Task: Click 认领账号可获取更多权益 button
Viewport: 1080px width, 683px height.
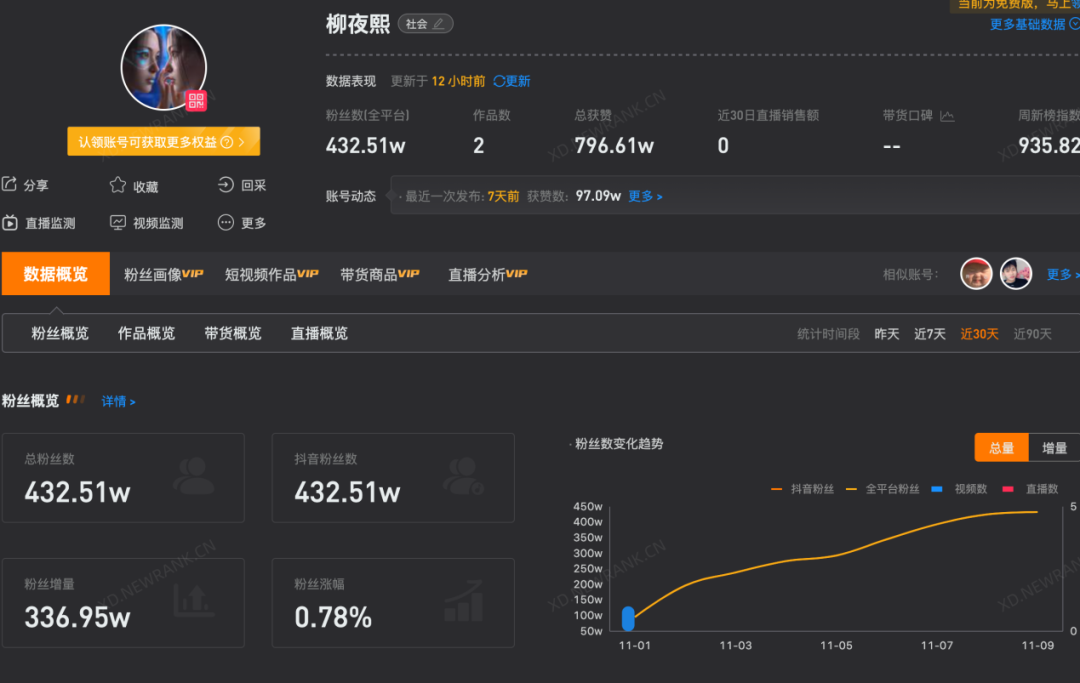Action: click(x=163, y=142)
